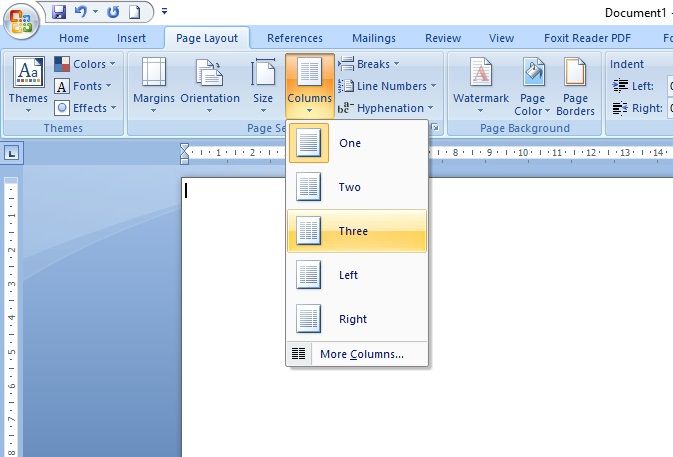
Task: Click the Document1 title text
Action: tap(635, 13)
